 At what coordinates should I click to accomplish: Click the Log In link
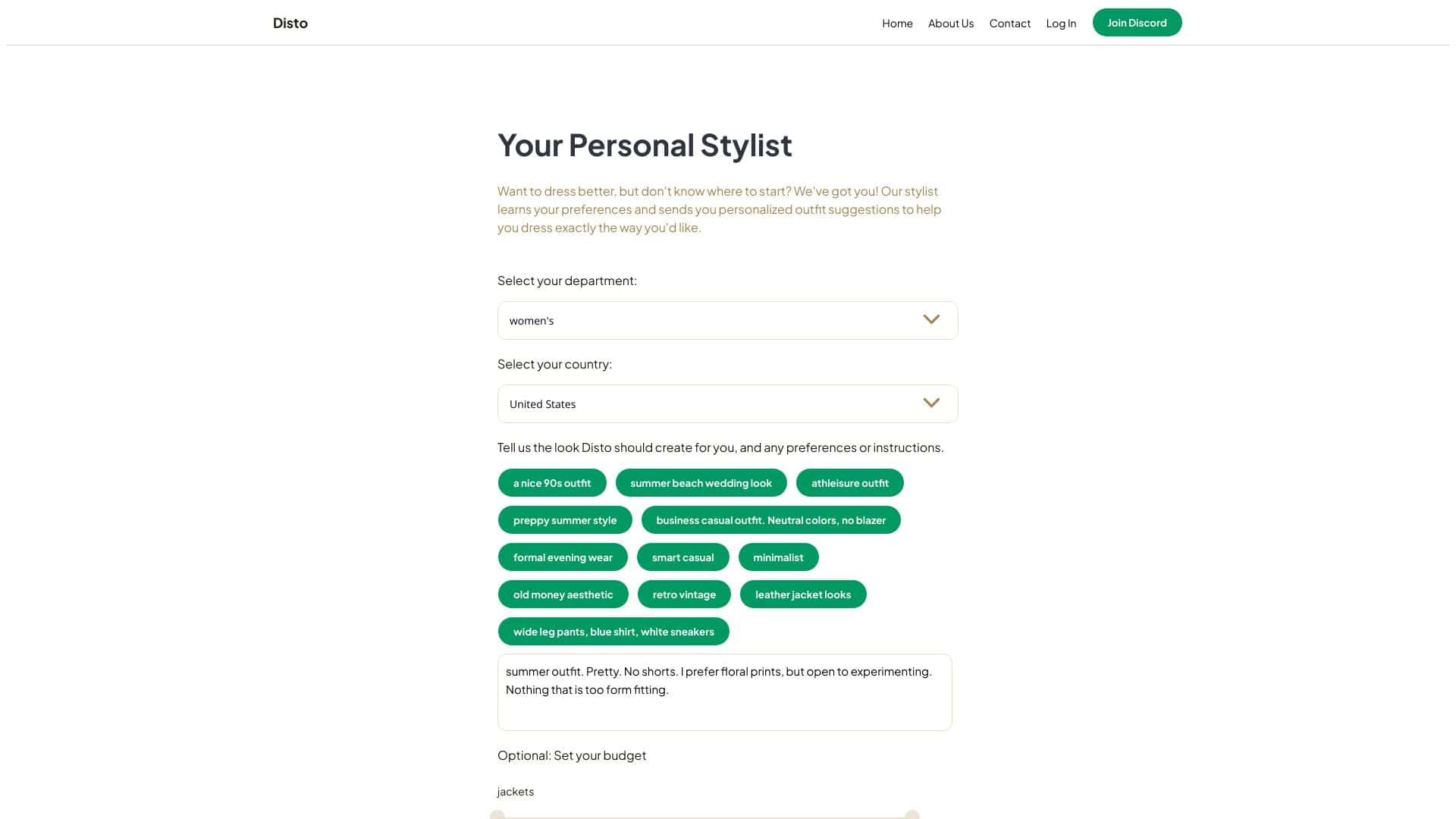pyautogui.click(x=1061, y=24)
